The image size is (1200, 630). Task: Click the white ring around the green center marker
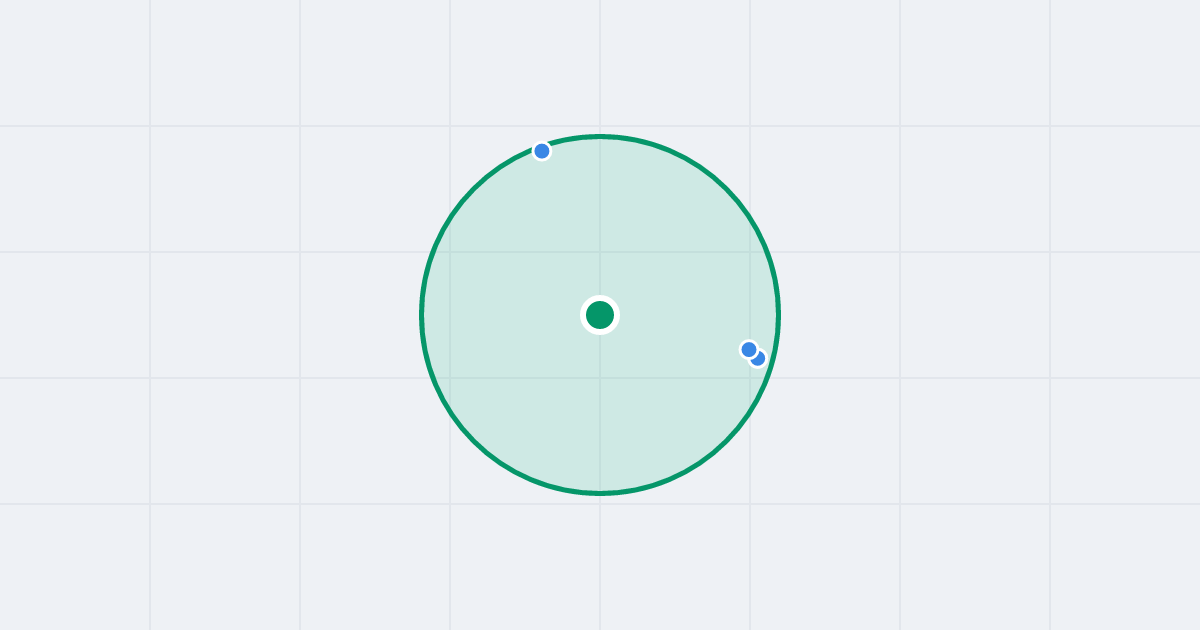tap(600, 298)
